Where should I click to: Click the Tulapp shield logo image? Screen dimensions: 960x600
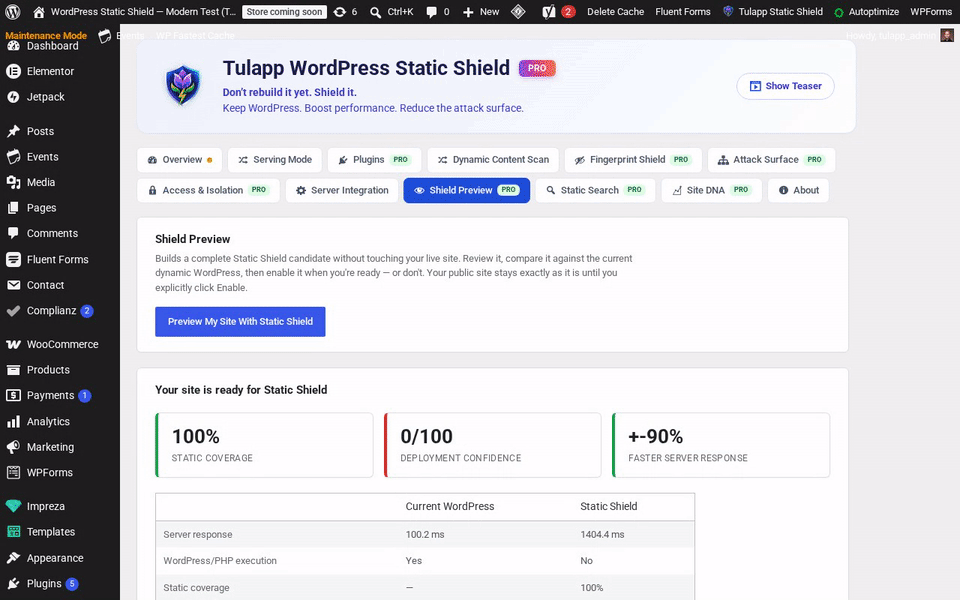click(x=182, y=86)
